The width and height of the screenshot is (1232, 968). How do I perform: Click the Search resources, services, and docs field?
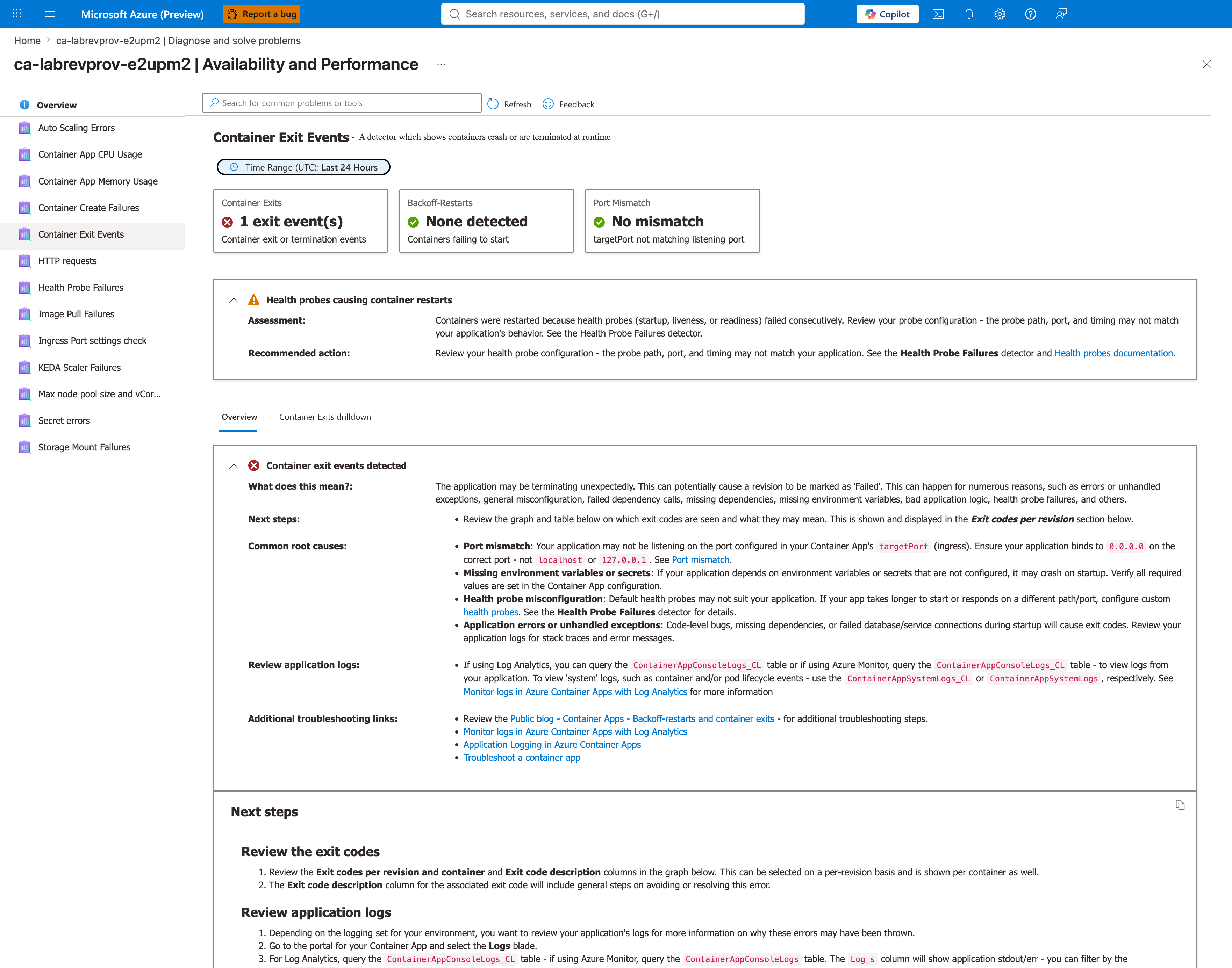(x=623, y=14)
